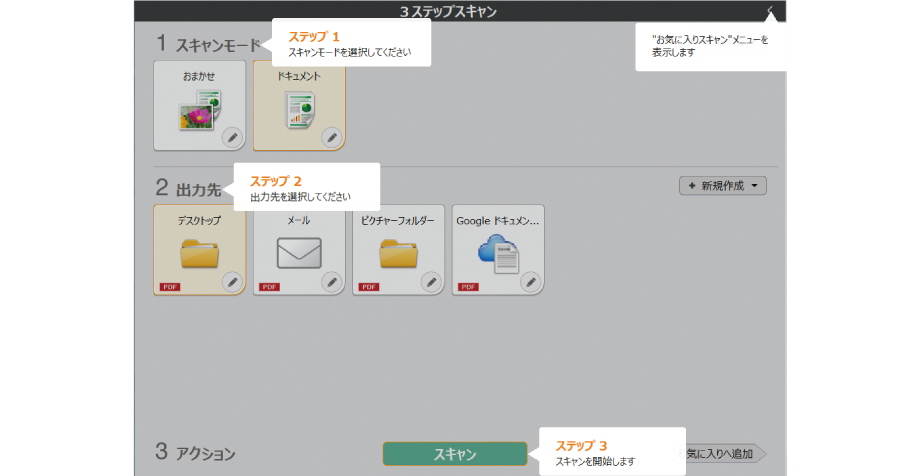The height and width of the screenshot is (476, 920).
Task: Open edit pencil on デスクトップ destination
Action: [231, 282]
